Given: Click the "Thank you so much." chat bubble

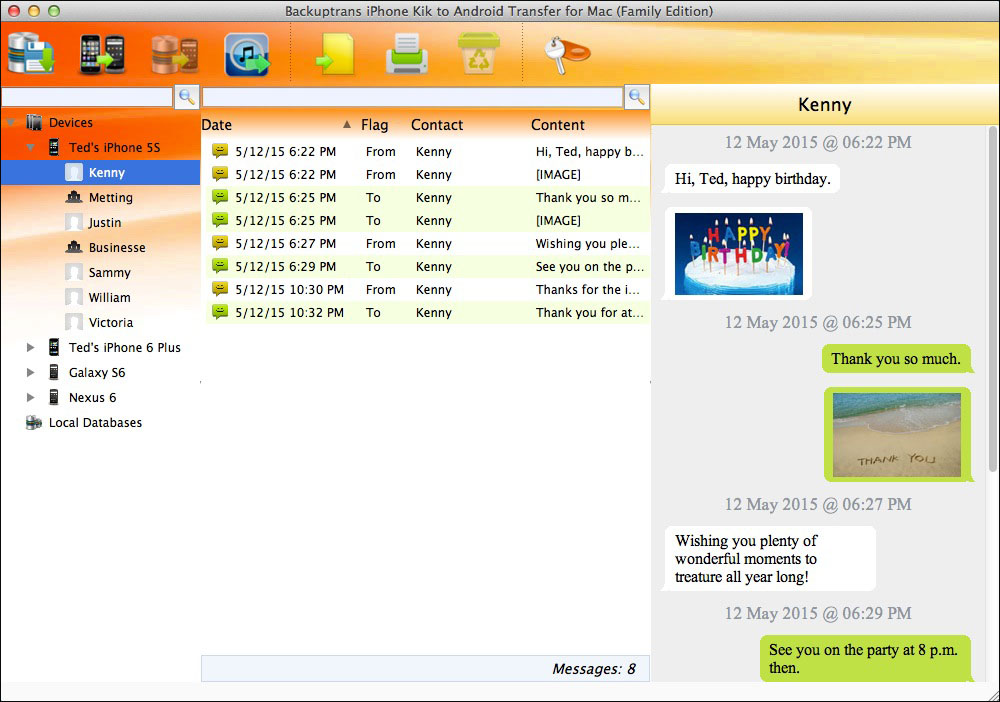Looking at the screenshot, I should click(x=896, y=359).
